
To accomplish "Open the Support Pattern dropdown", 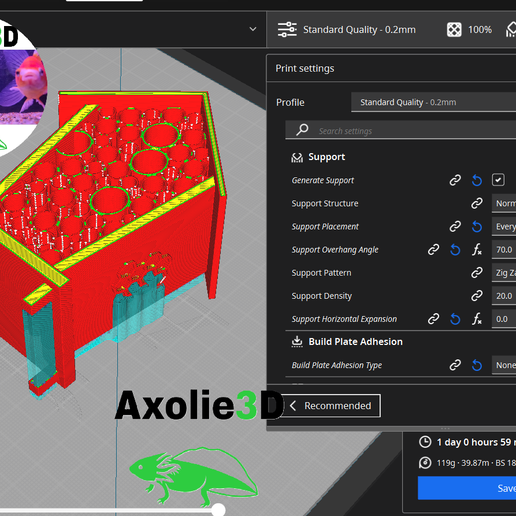I will [504, 273].
